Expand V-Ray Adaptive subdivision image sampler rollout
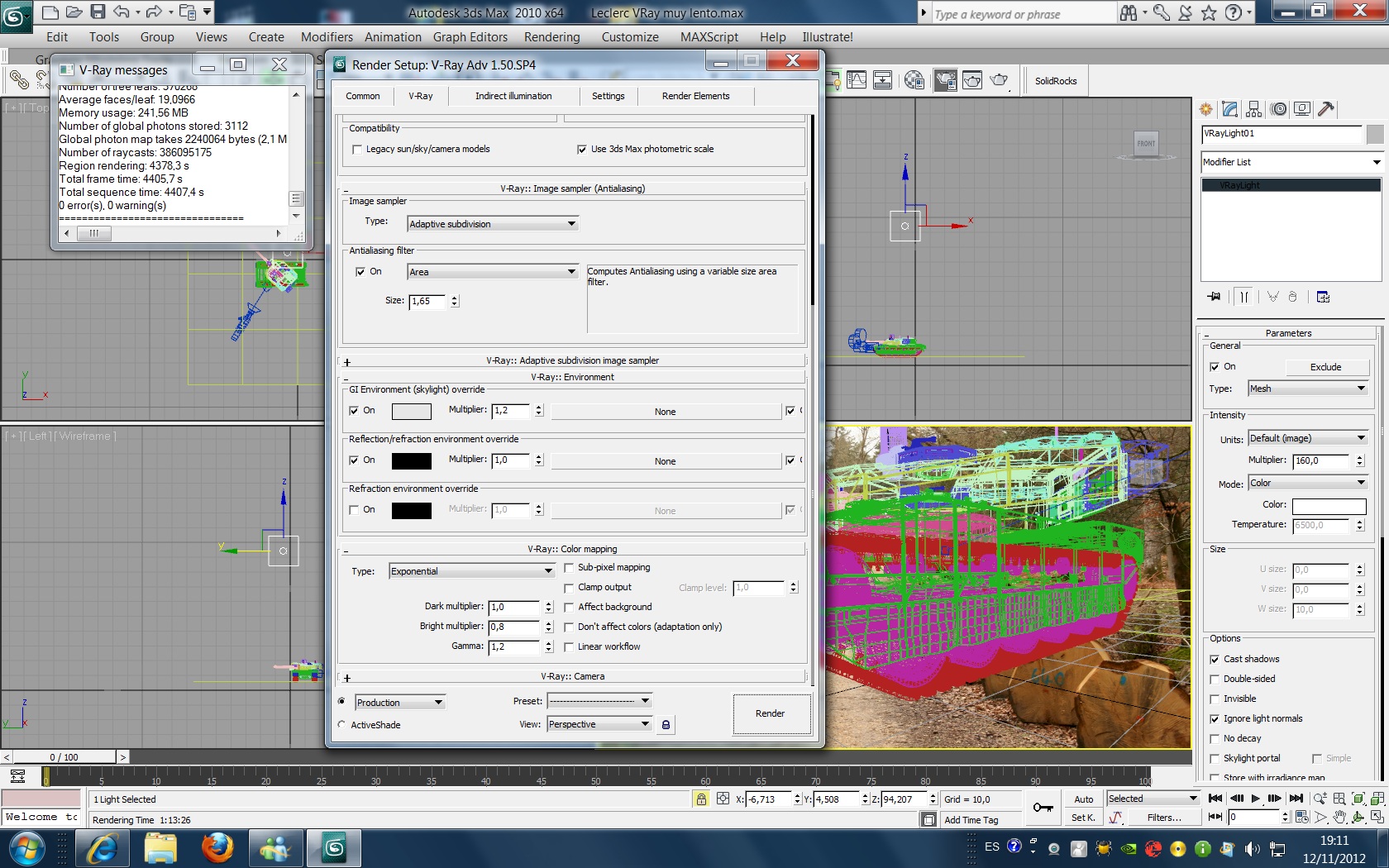This screenshot has width=1389, height=868. pos(572,360)
